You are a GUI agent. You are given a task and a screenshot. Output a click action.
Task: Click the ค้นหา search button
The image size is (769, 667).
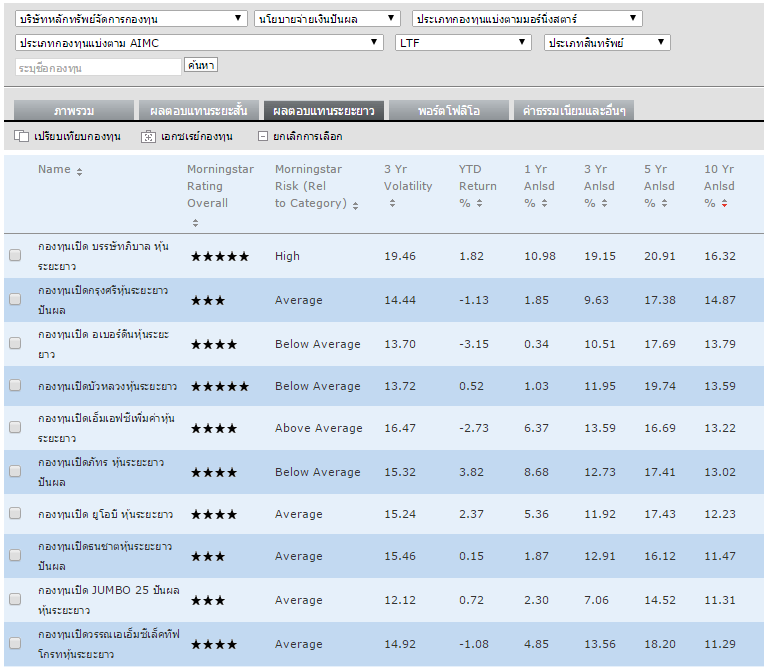coord(201,65)
